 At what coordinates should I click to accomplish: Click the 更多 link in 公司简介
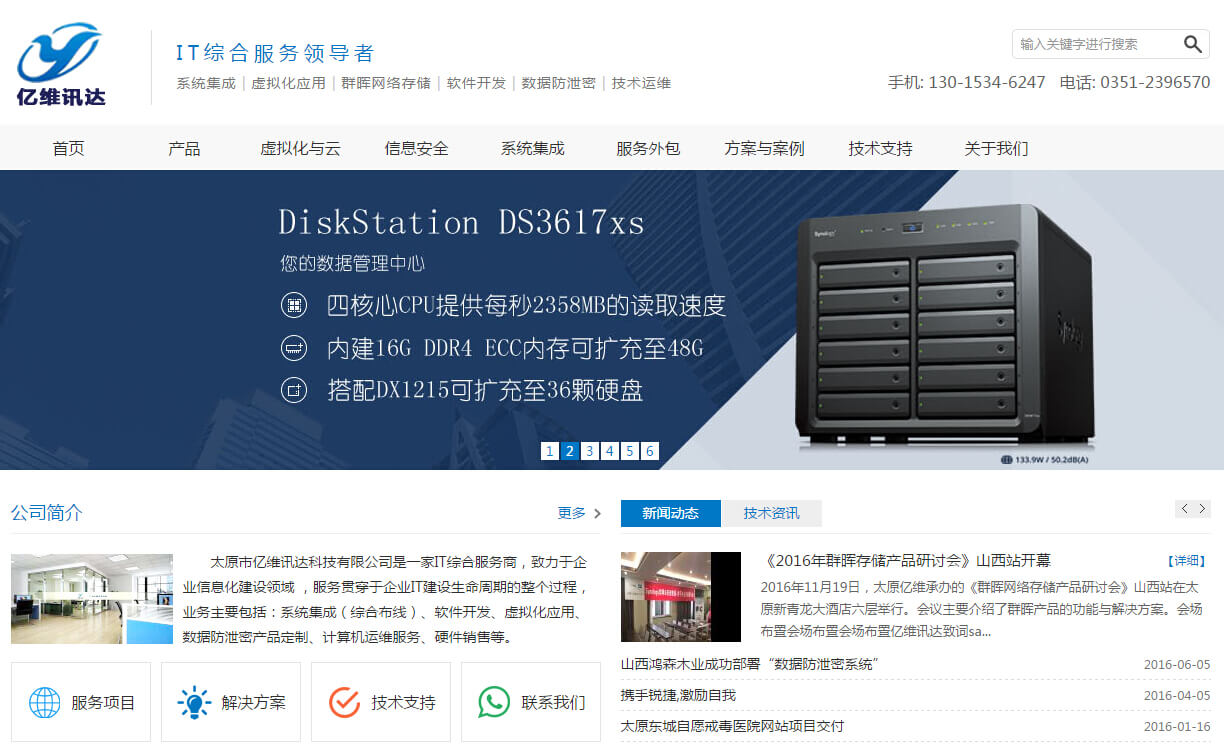click(572, 513)
